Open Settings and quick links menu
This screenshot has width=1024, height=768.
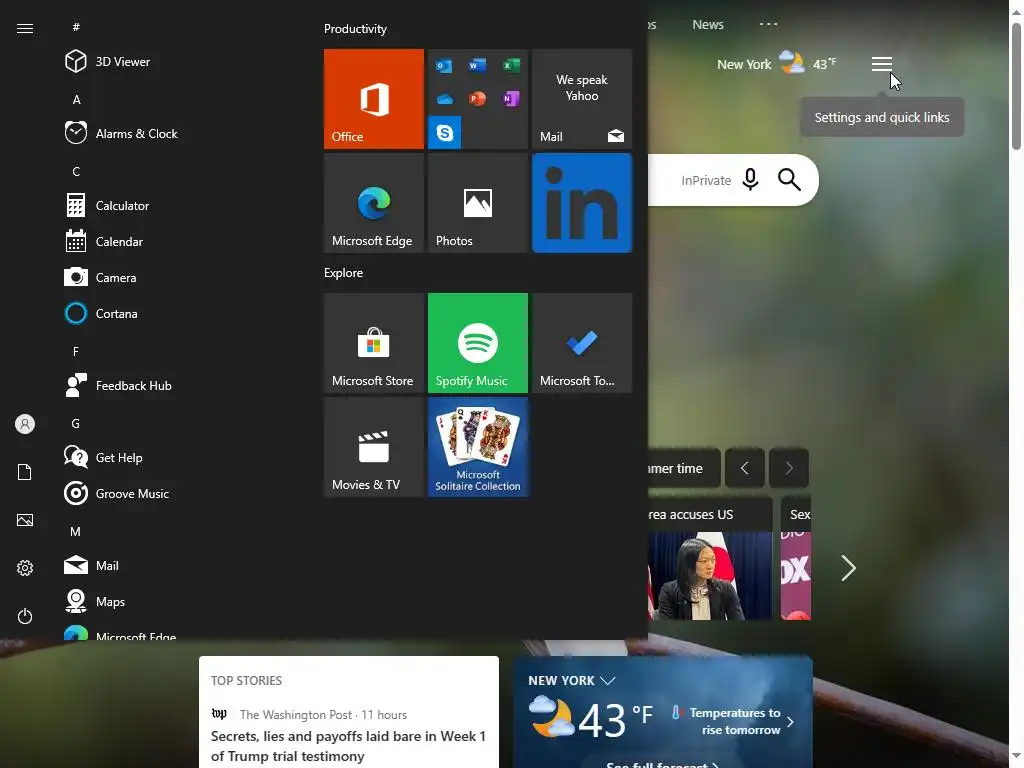tap(882, 64)
